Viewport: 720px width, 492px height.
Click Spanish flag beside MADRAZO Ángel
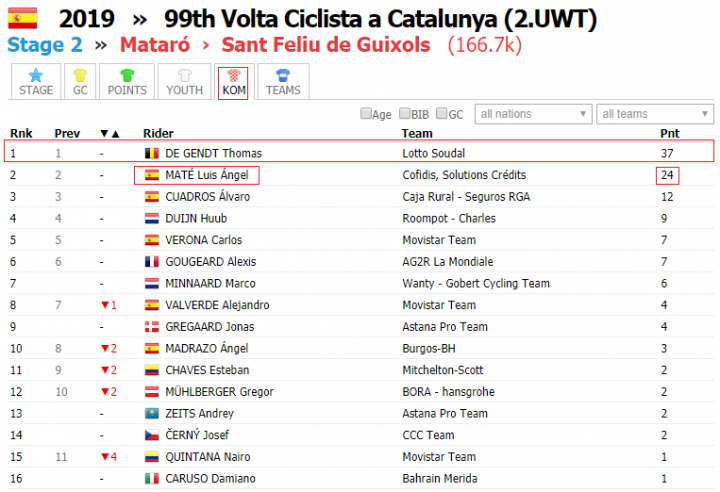152,348
